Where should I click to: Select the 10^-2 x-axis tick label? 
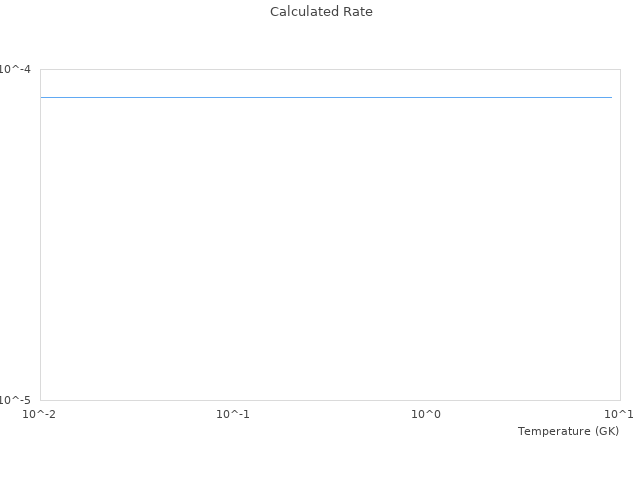click(x=40, y=414)
